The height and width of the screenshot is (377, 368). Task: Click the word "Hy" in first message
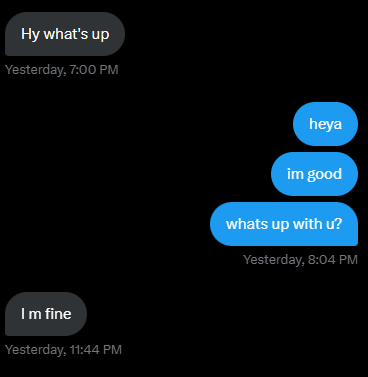pos(30,34)
